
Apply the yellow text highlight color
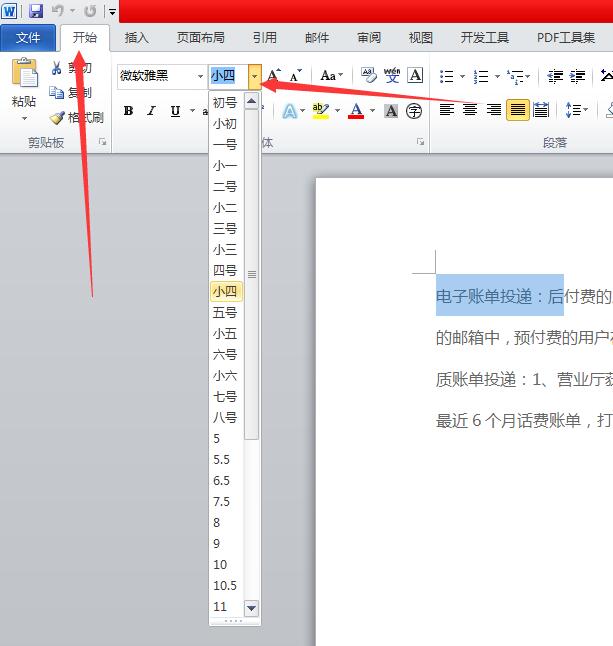coord(321,111)
